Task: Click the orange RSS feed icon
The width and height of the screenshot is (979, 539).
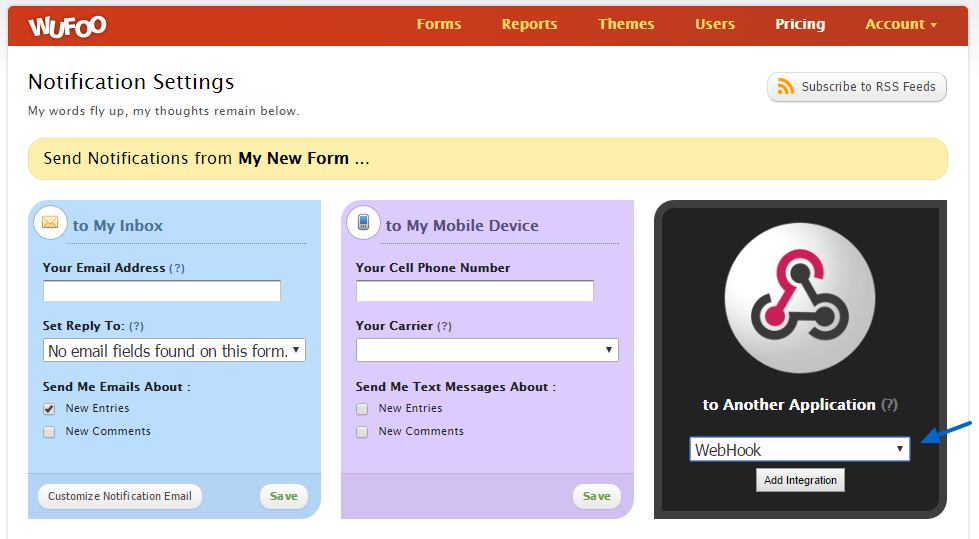Action: (786, 87)
